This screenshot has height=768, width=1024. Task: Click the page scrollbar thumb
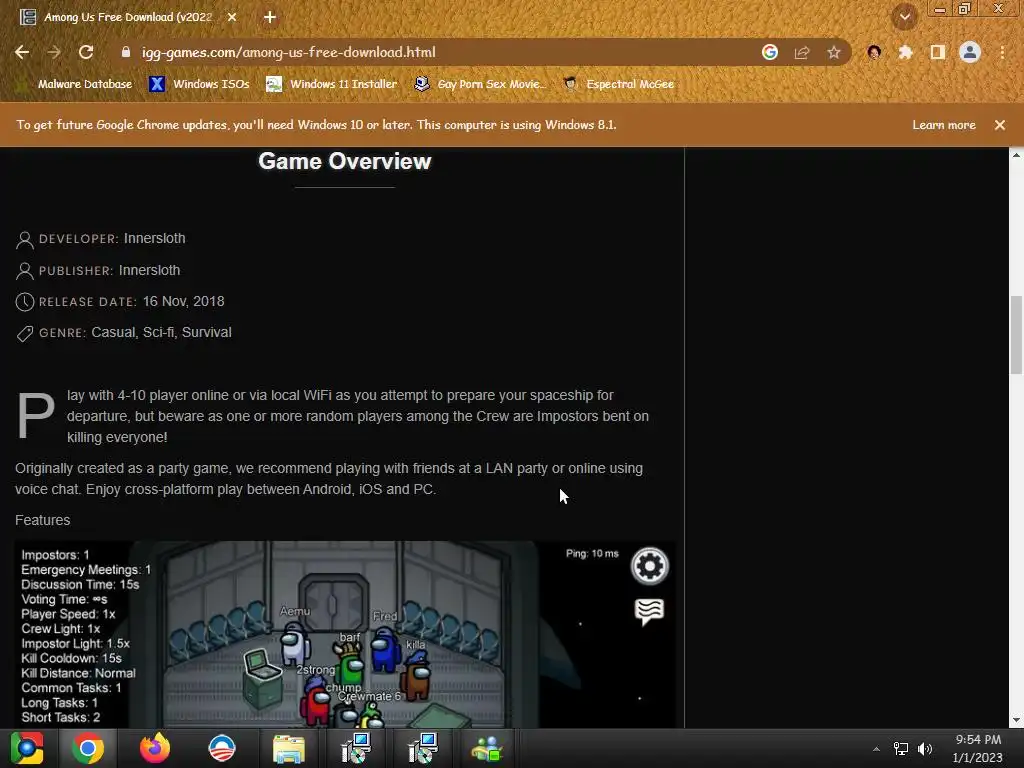1016,334
